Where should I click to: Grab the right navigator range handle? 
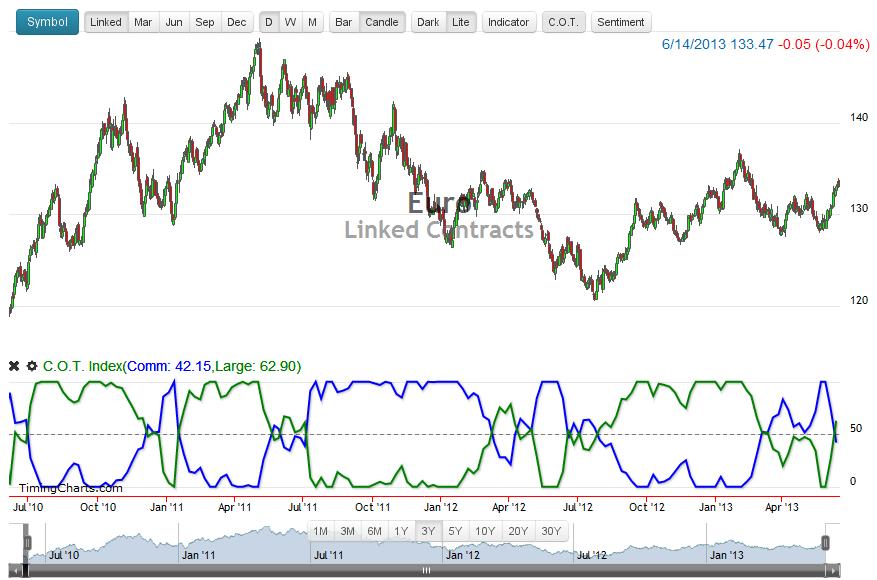[x=825, y=543]
